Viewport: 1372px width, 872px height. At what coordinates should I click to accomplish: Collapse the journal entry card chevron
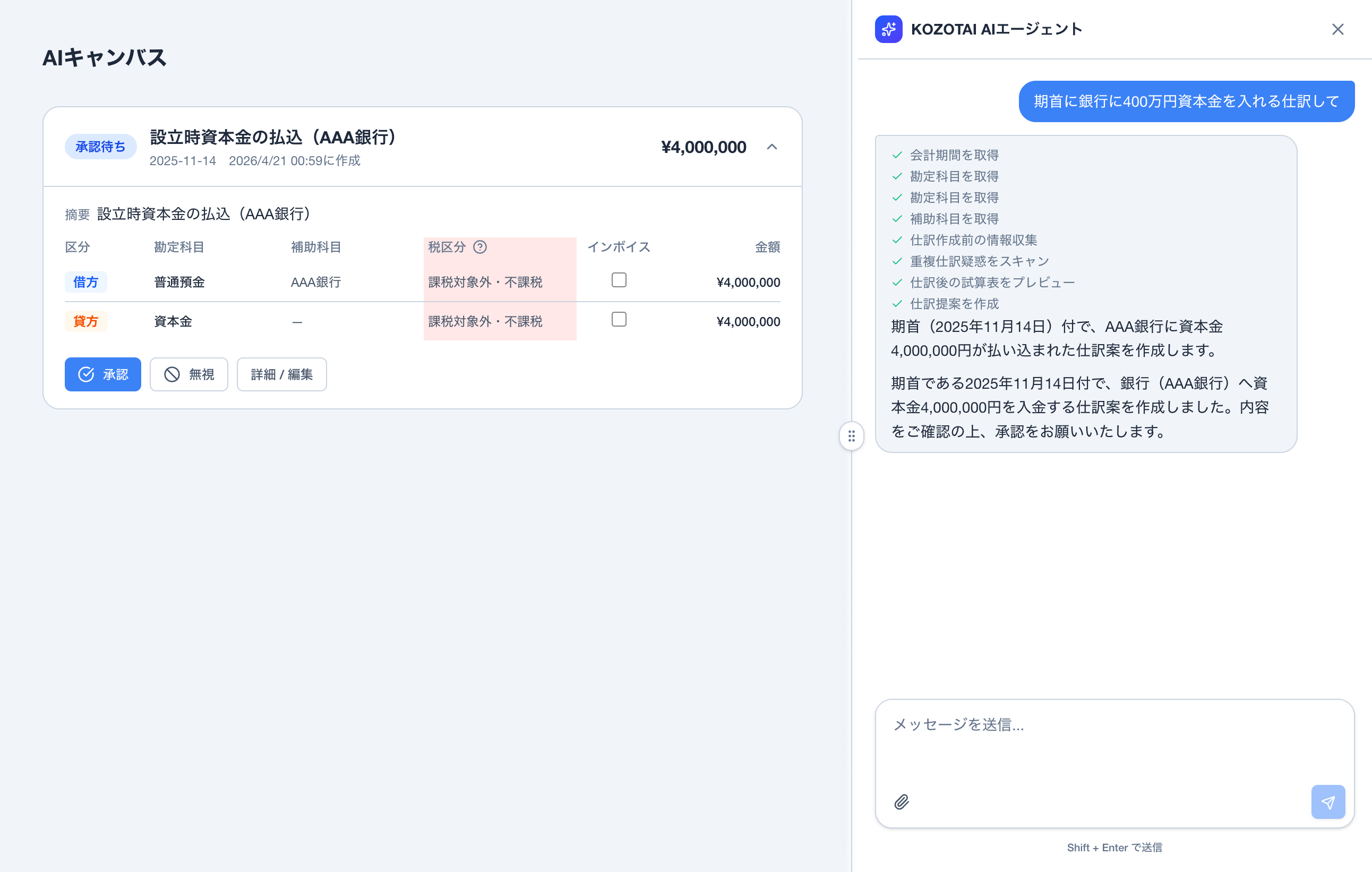click(771, 147)
